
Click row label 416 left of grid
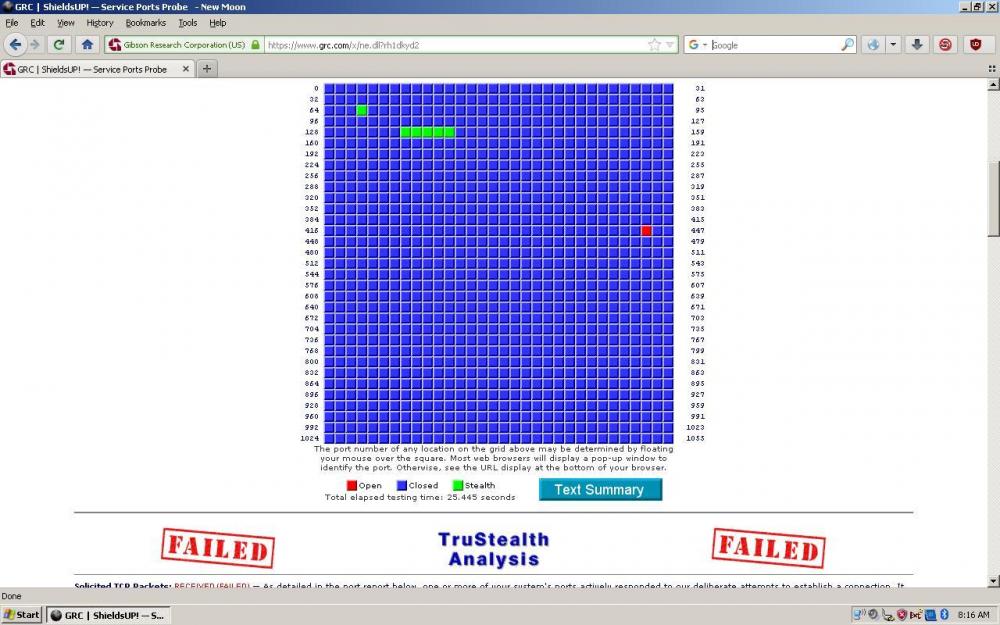point(312,231)
